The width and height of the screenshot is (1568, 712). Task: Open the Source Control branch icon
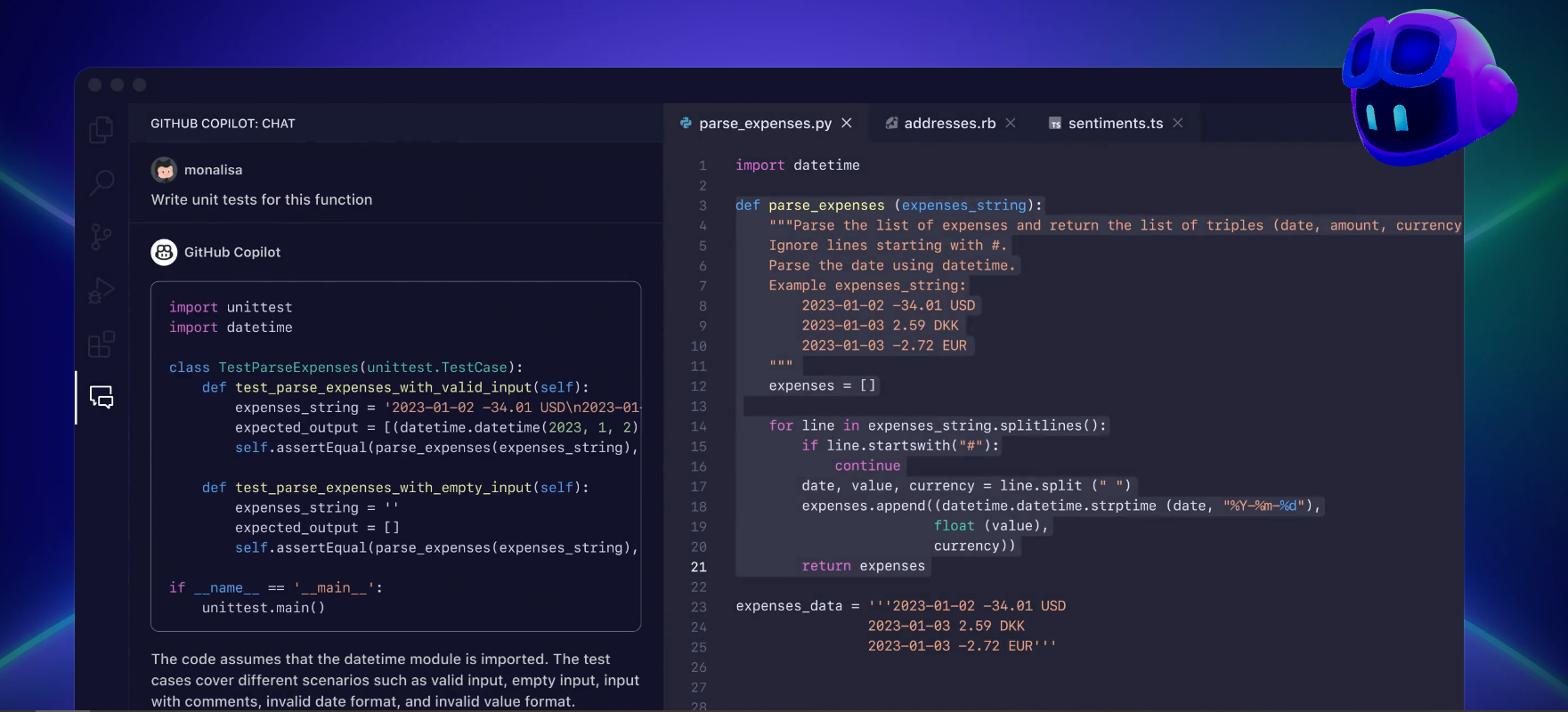pos(102,237)
